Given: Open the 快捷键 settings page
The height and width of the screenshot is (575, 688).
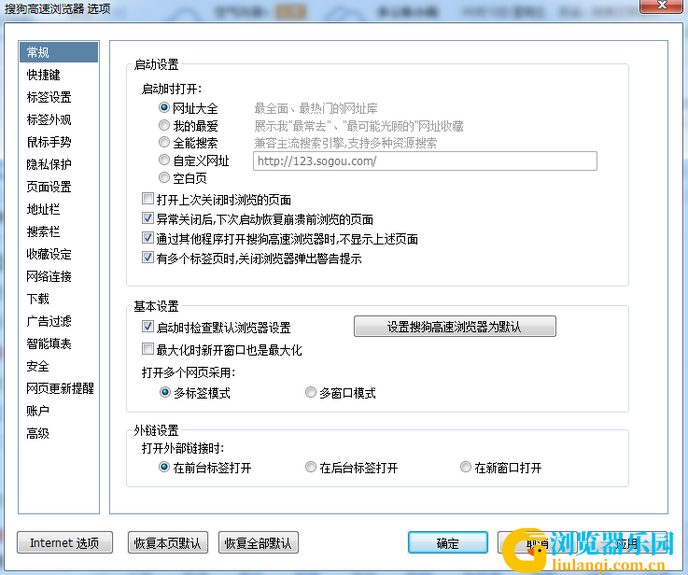Looking at the screenshot, I should 43,75.
